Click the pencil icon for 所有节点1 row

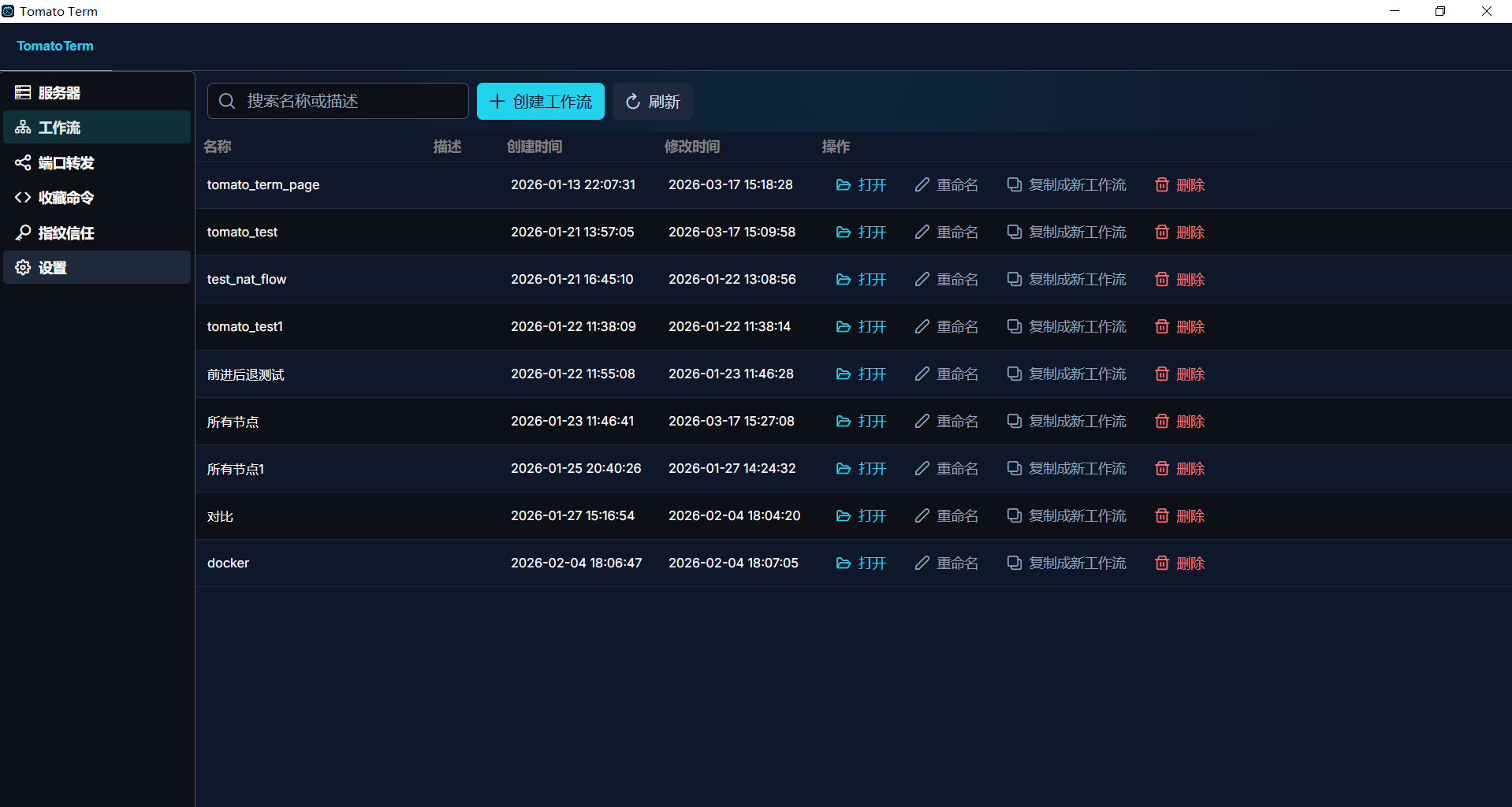point(922,469)
